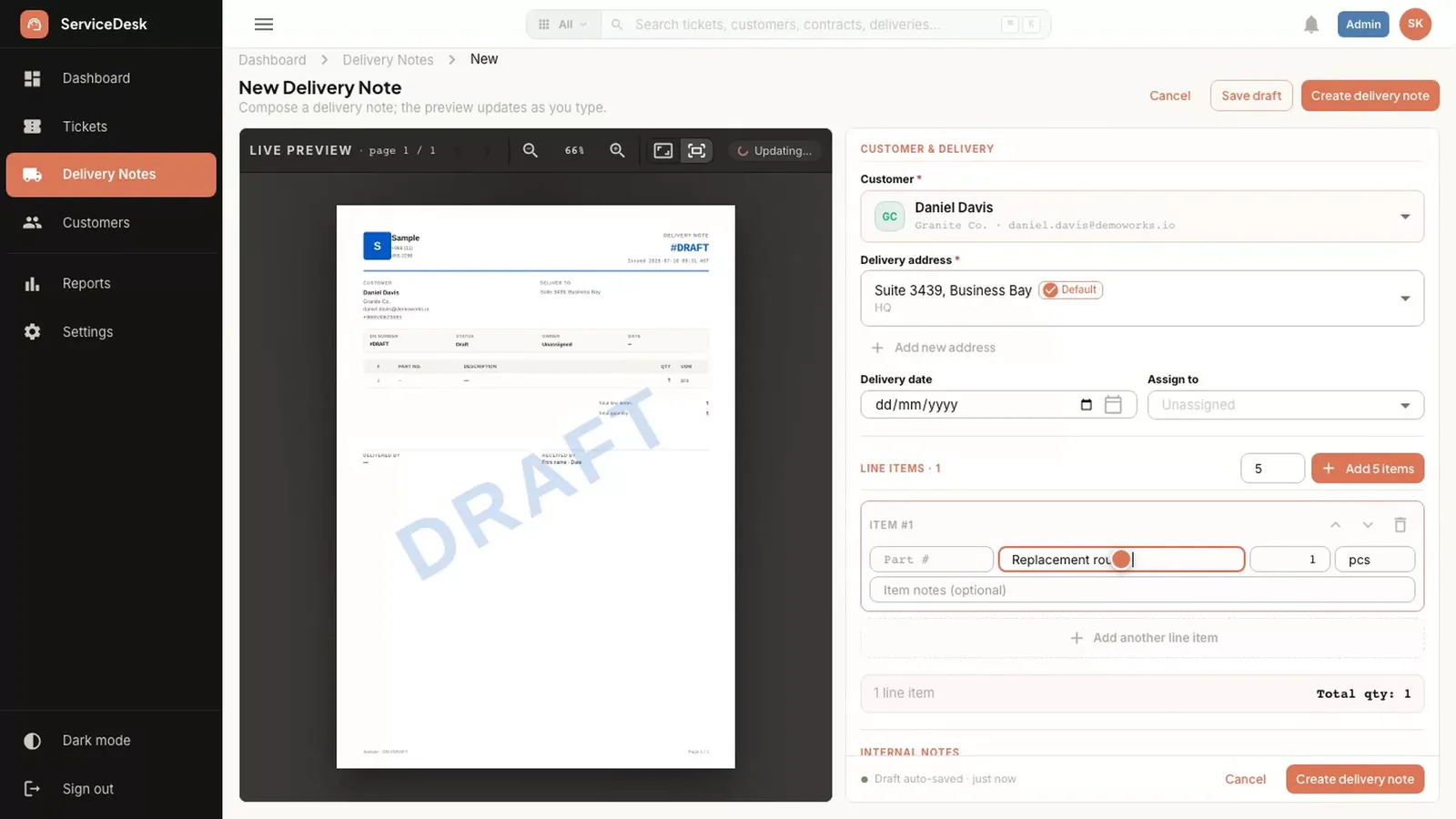Viewport: 1456px width, 819px height.
Task: Delete line Item #1
Action: (x=1400, y=525)
